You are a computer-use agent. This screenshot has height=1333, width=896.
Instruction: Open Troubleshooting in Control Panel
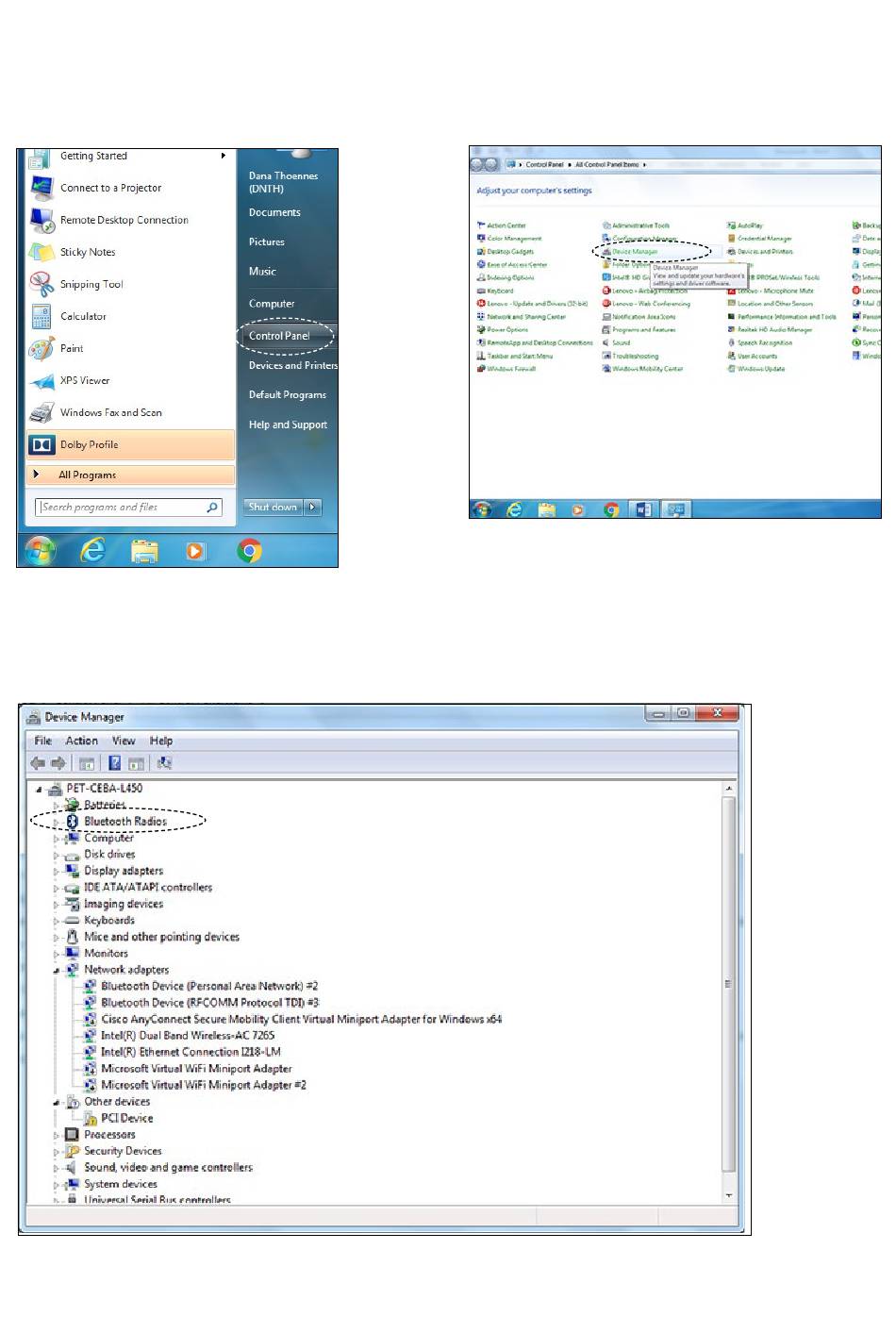pos(636,356)
